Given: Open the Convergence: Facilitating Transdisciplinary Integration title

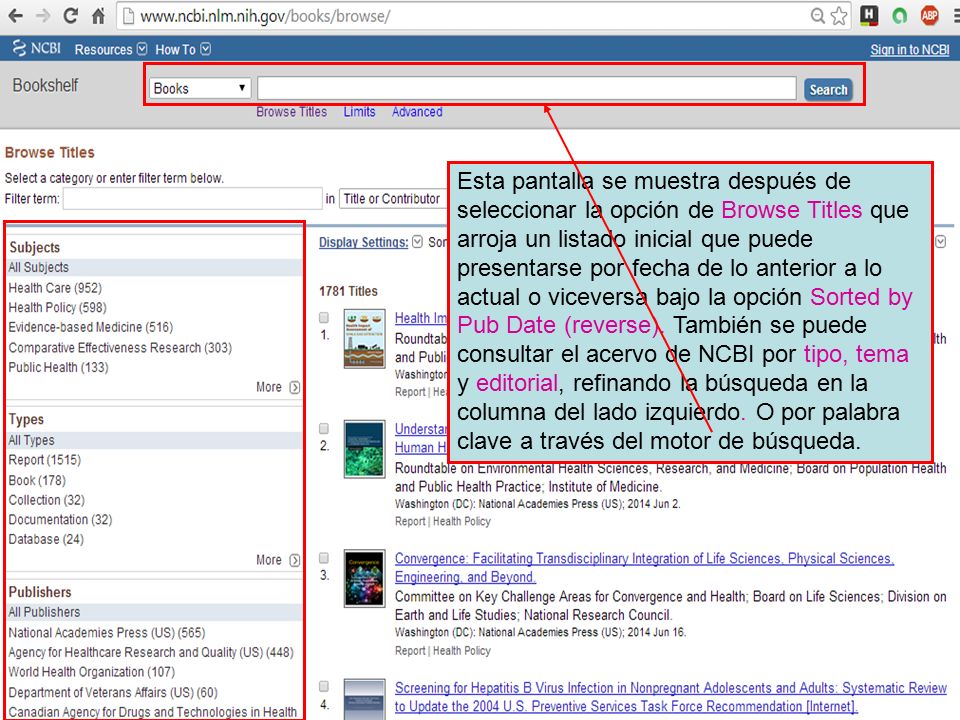Looking at the screenshot, I should coord(644,568).
